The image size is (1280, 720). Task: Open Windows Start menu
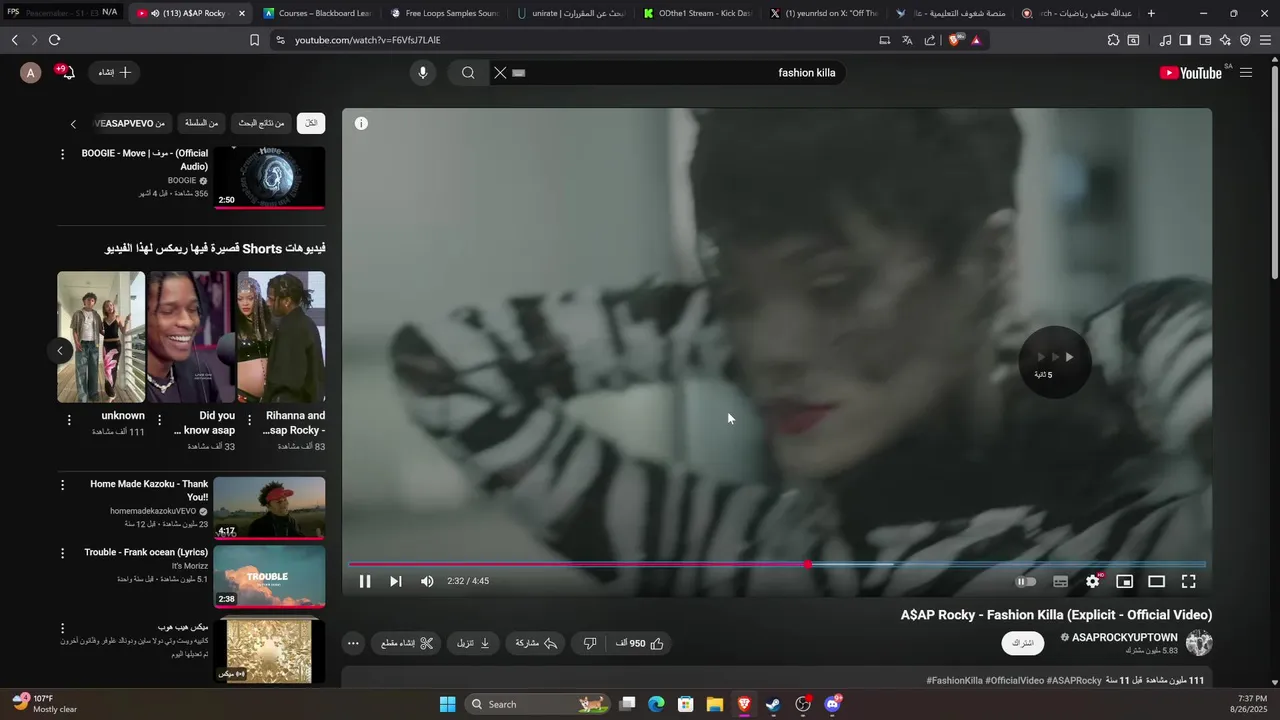point(447,704)
